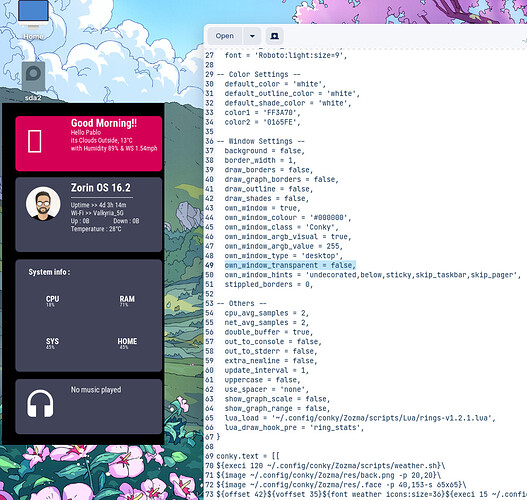
Task: Click the headphones icon in music widget
Action: pyautogui.click(x=40, y=404)
